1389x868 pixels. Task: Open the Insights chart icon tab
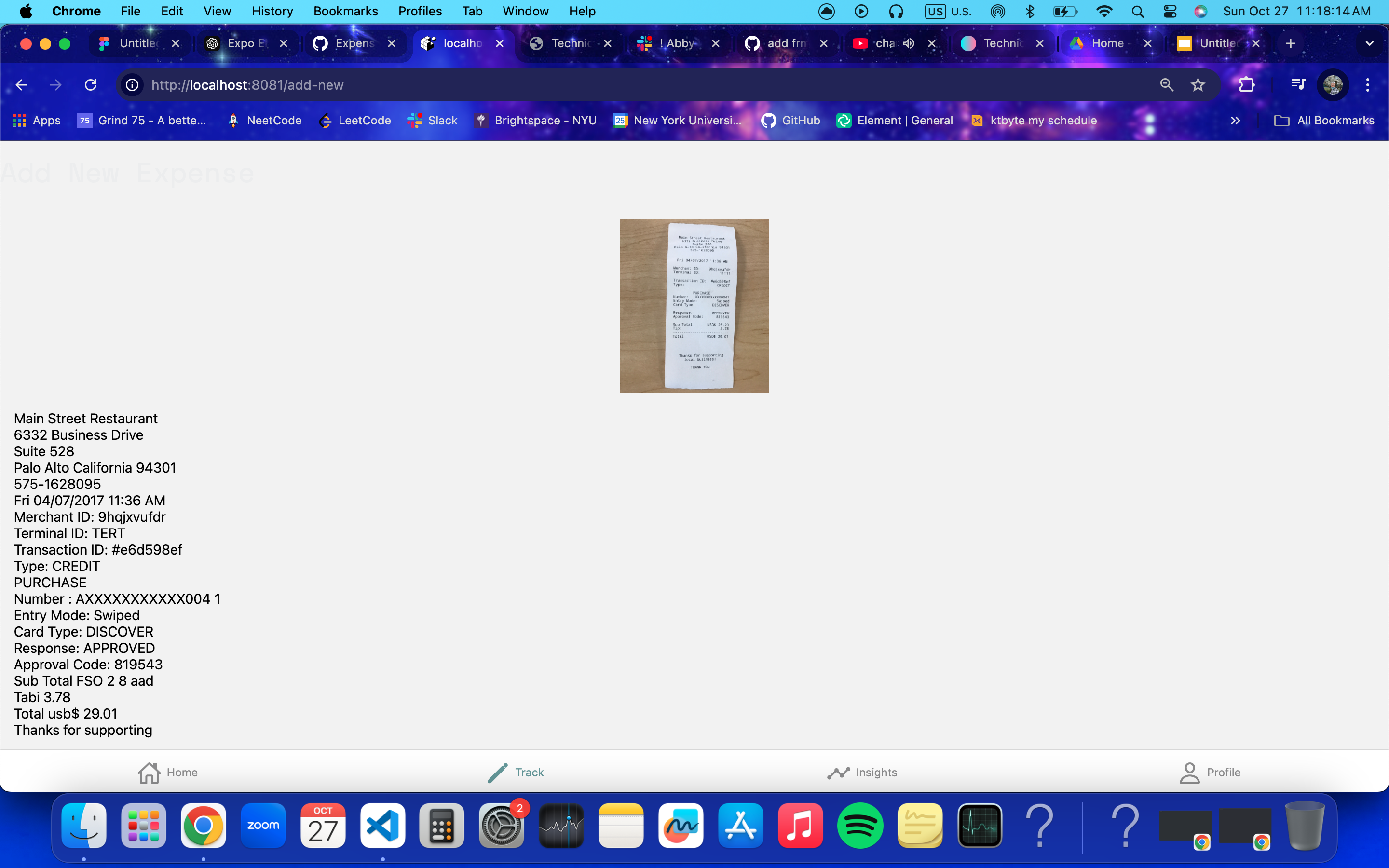839,772
